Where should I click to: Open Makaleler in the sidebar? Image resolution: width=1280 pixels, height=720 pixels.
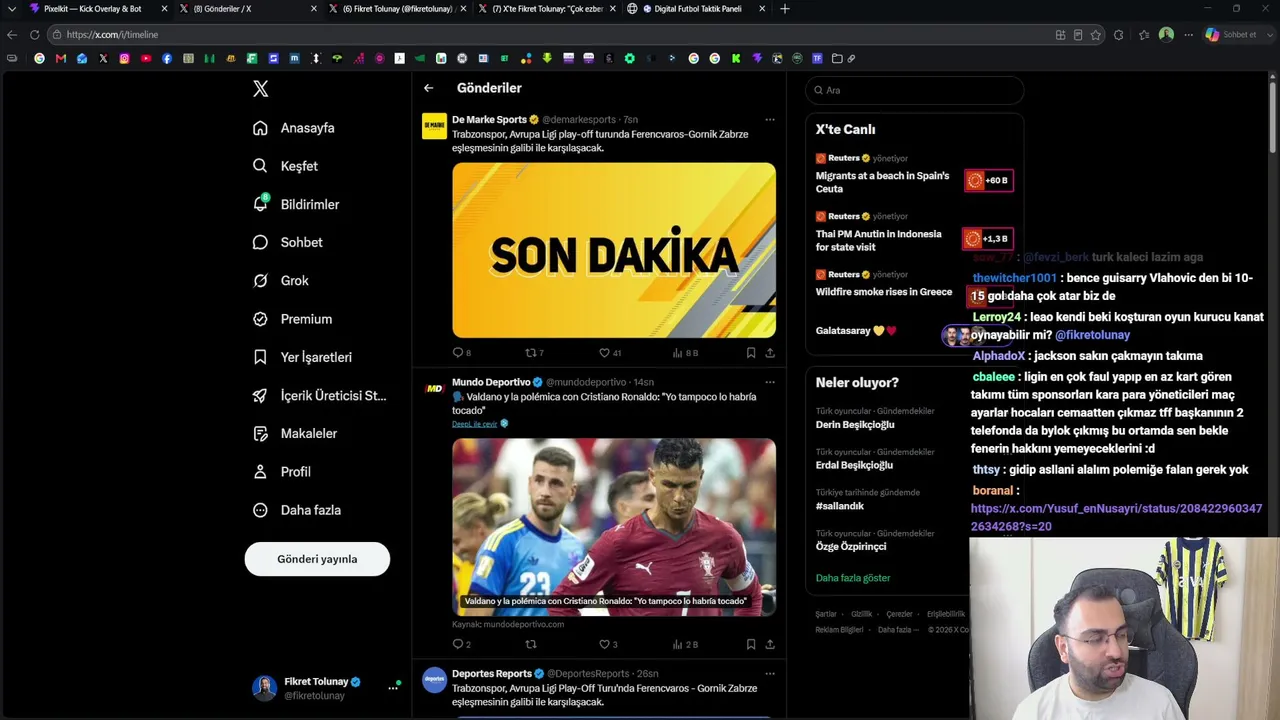tap(294, 434)
